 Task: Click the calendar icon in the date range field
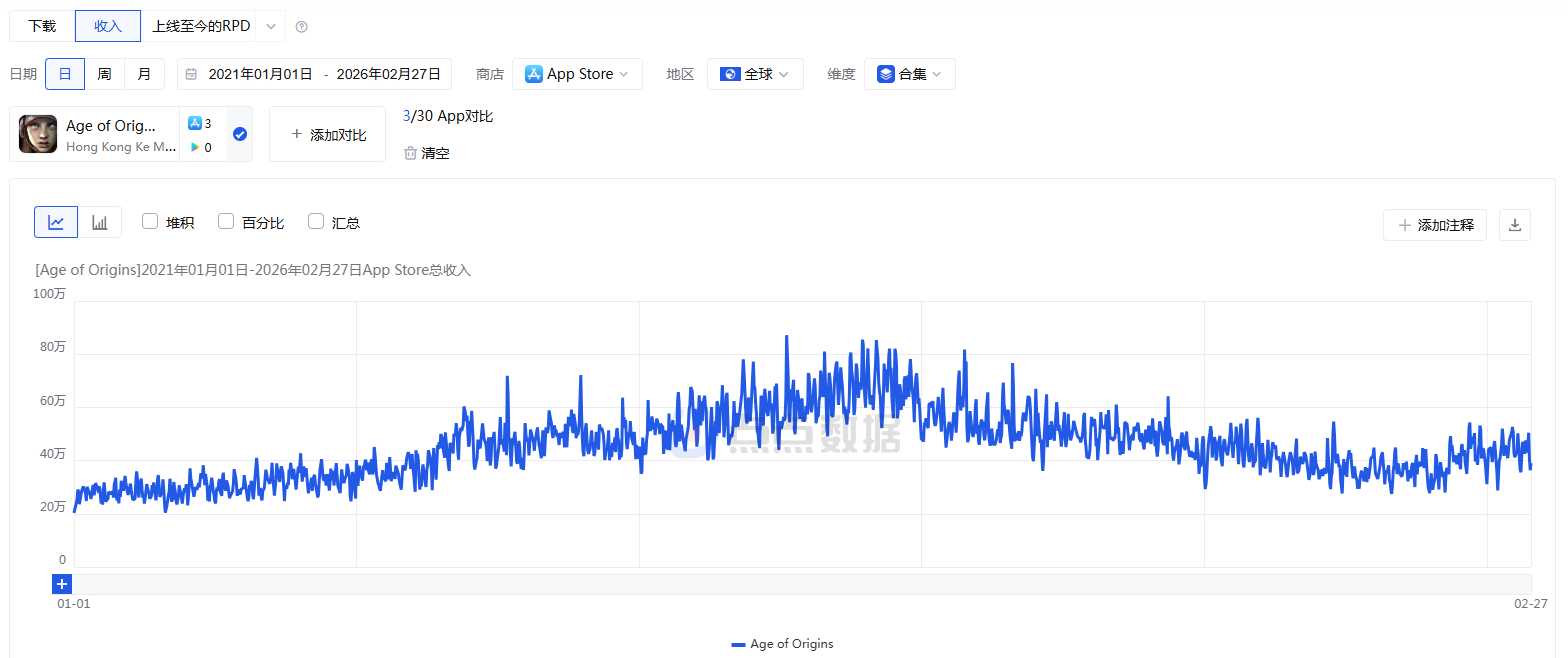(x=191, y=74)
